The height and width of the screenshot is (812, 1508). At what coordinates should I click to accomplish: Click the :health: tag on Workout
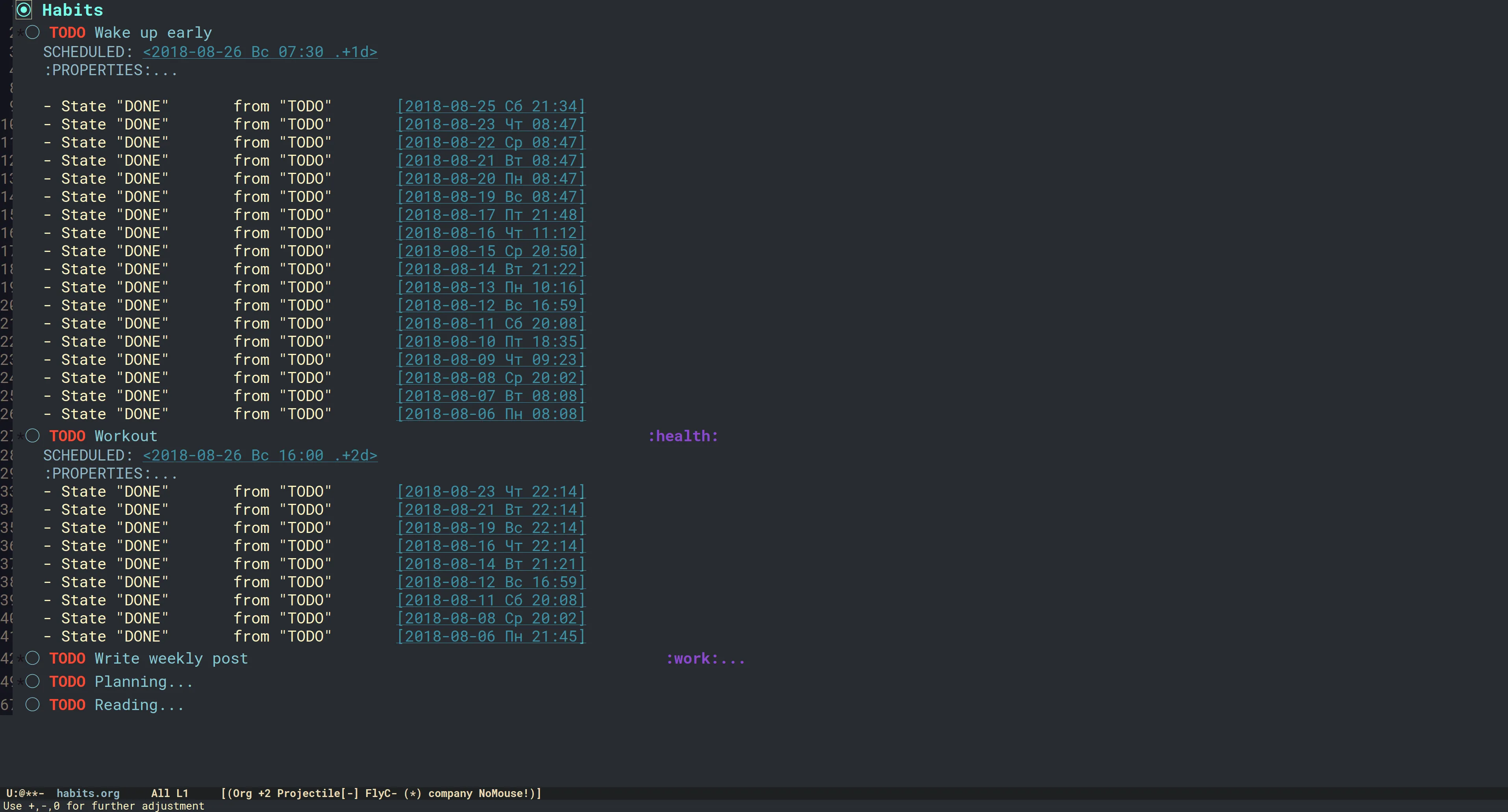683,437
